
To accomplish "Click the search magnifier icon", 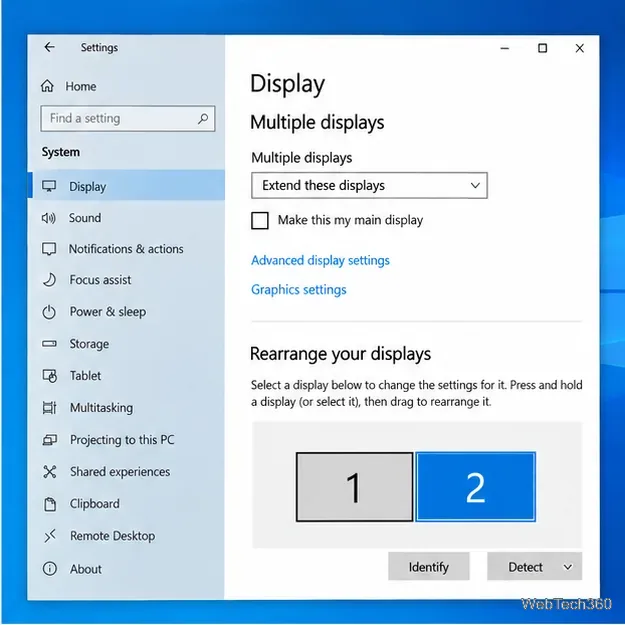I will pos(203,118).
